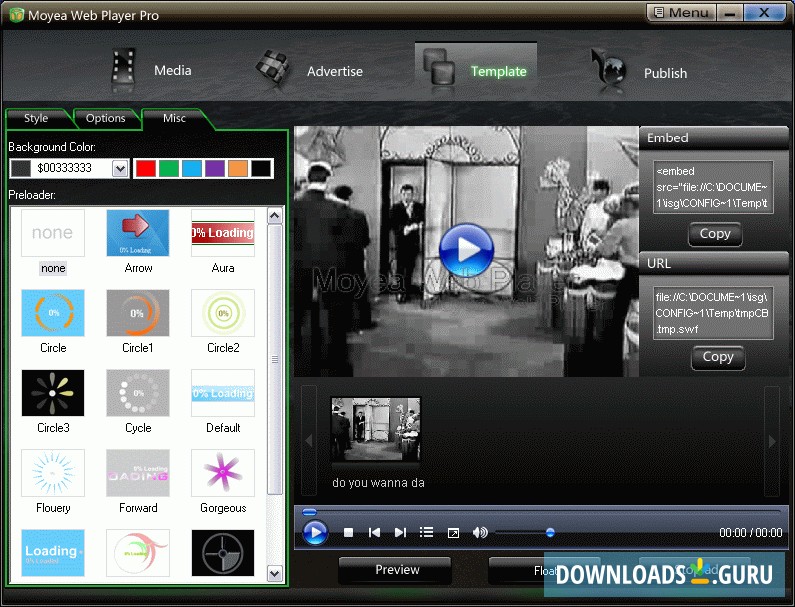The width and height of the screenshot is (795, 607).
Task: Select the Misc tab
Action: coord(174,118)
